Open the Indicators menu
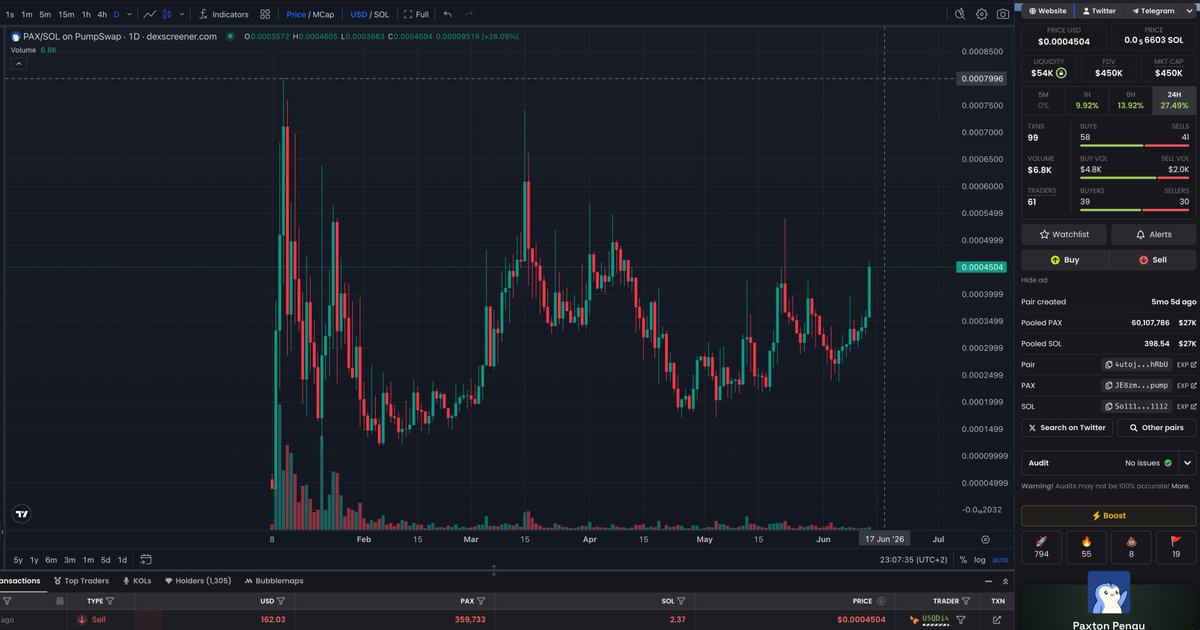1200x630 pixels. coord(223,14)
